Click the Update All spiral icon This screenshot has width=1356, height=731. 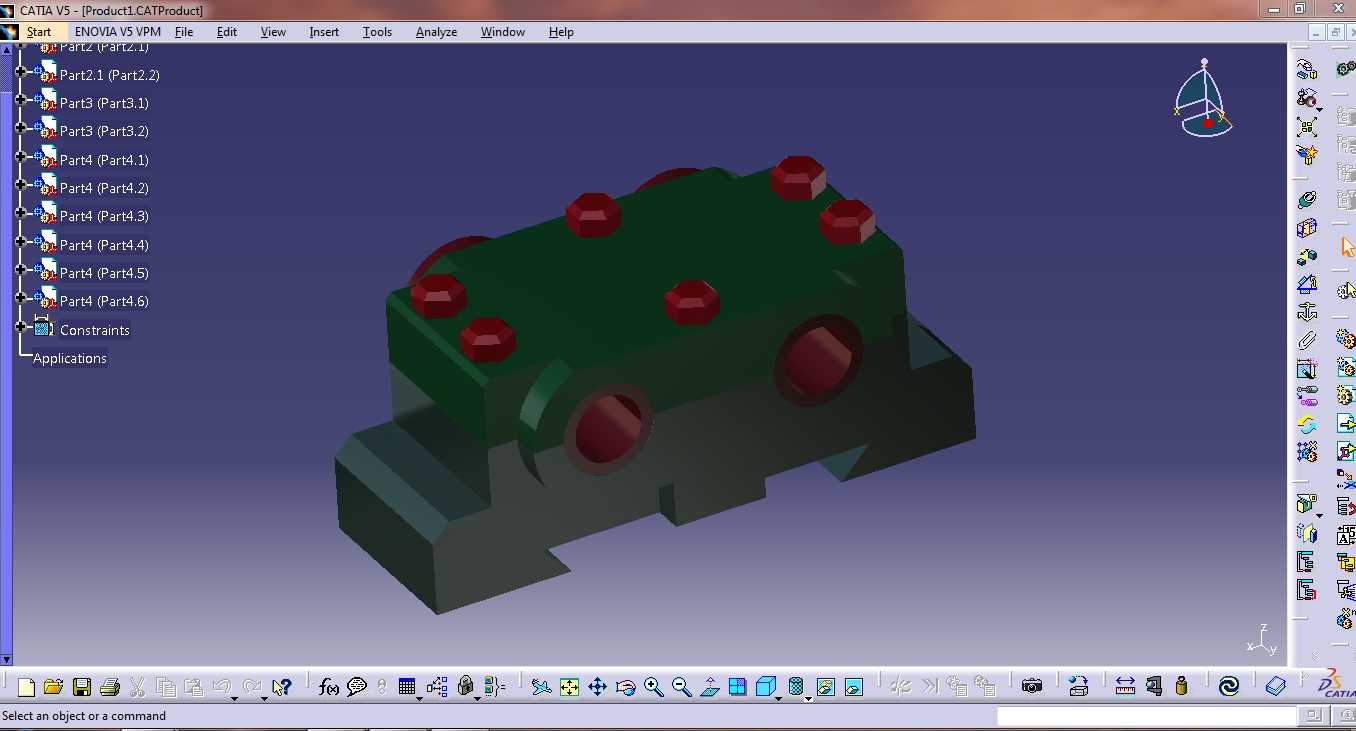[x=1229, y=687]
